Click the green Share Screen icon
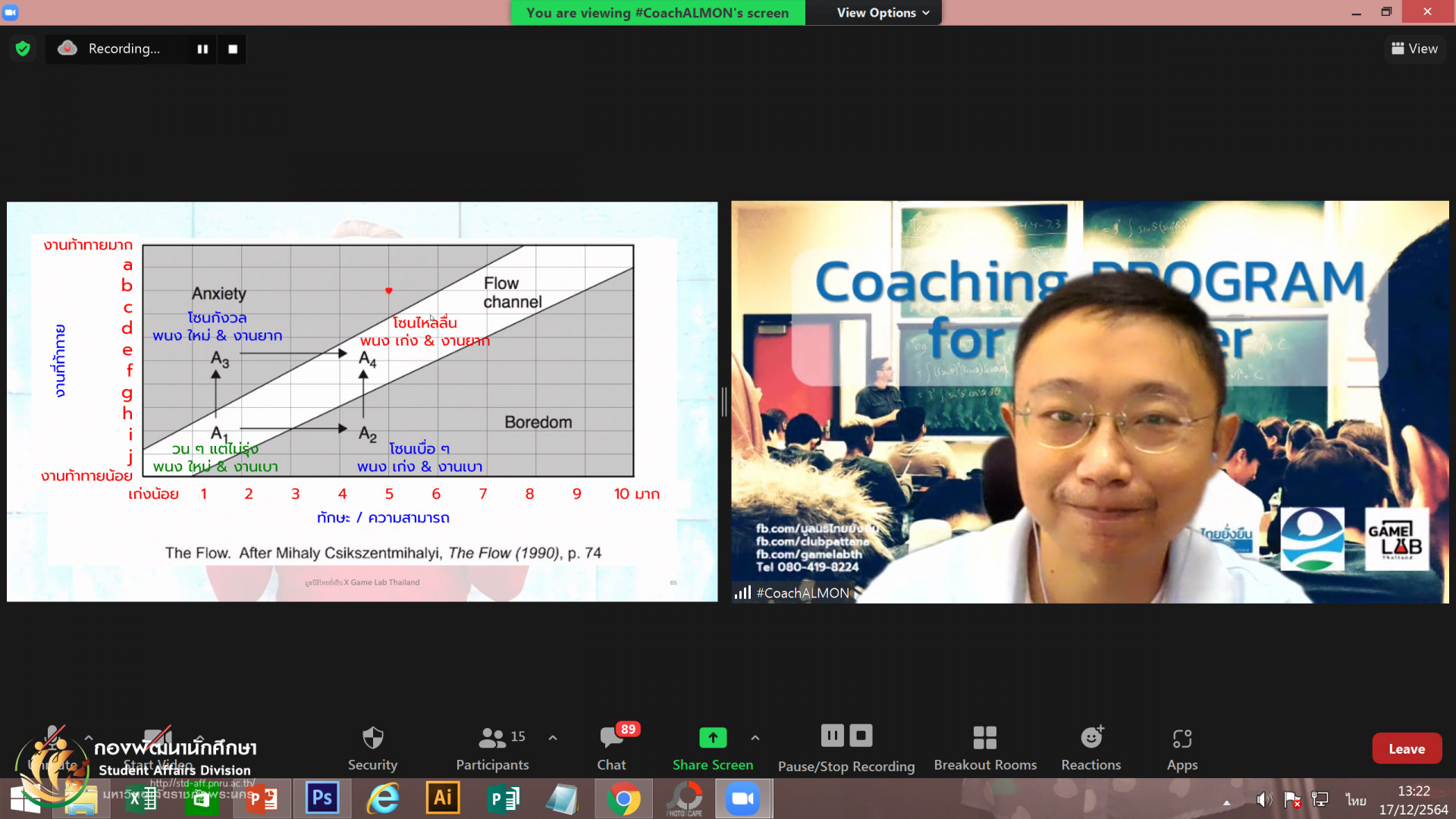Viewport: 1456px width, 819px height. click(x=712, y=737)
